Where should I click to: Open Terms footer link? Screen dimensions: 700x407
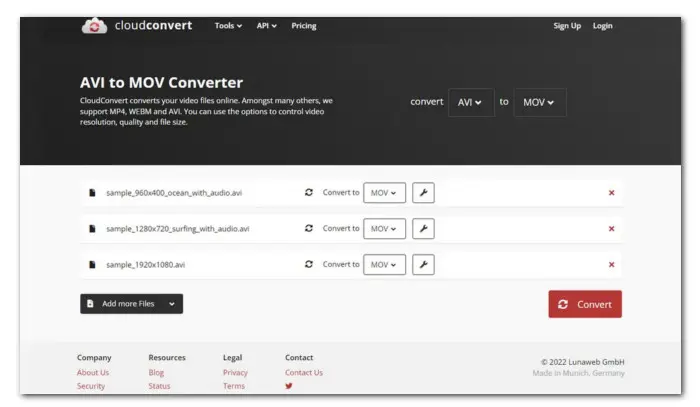pos(234,386)
